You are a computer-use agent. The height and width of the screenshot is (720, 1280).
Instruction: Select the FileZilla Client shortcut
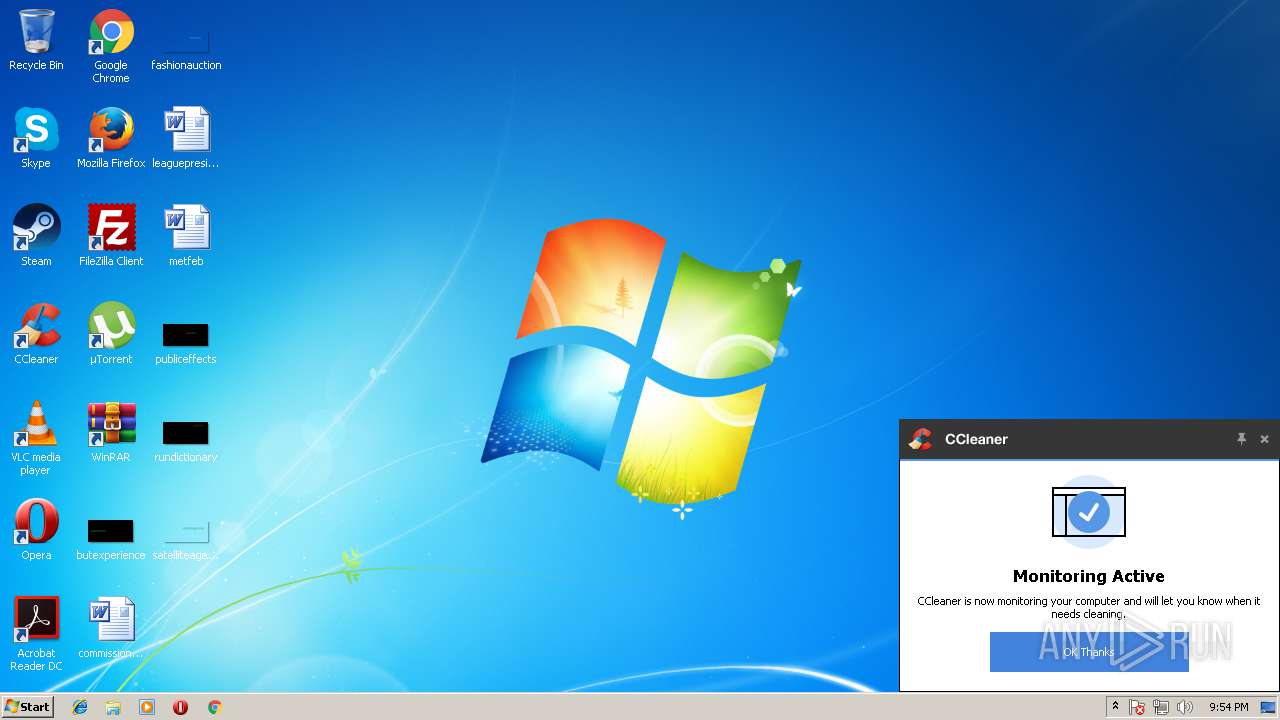pyautogui.click(x=111, y=236)
